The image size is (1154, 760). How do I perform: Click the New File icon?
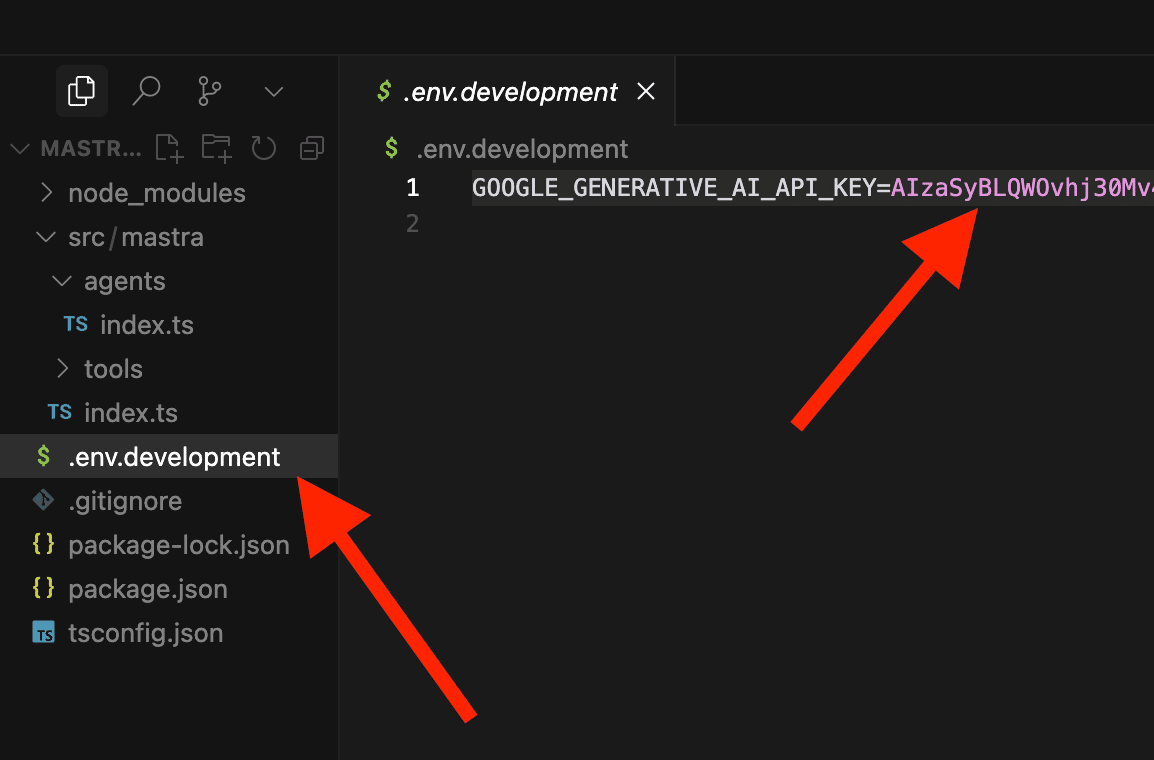coord(170,149)
